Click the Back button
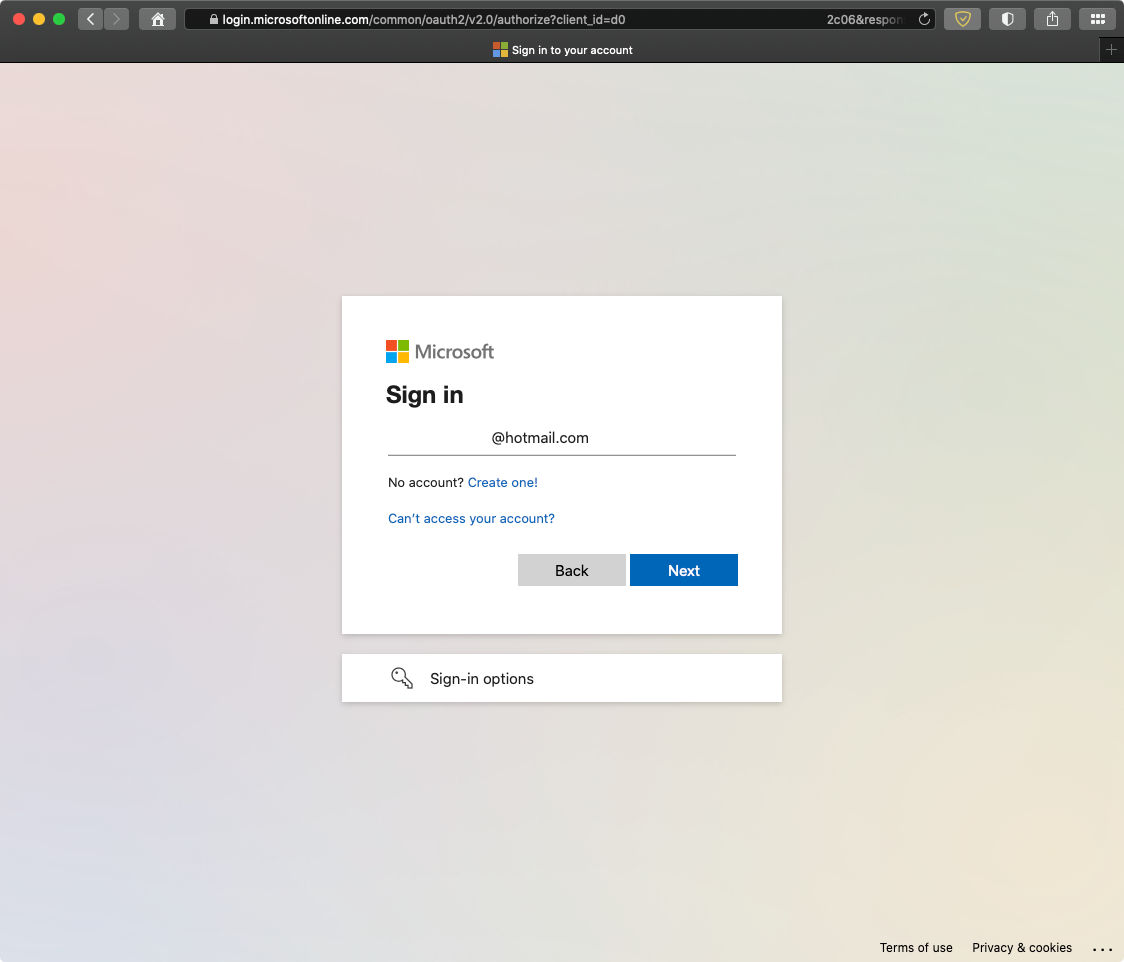The height and width of the screenshot is (962, 1124). pyautogui.click(x=571, y=570)
